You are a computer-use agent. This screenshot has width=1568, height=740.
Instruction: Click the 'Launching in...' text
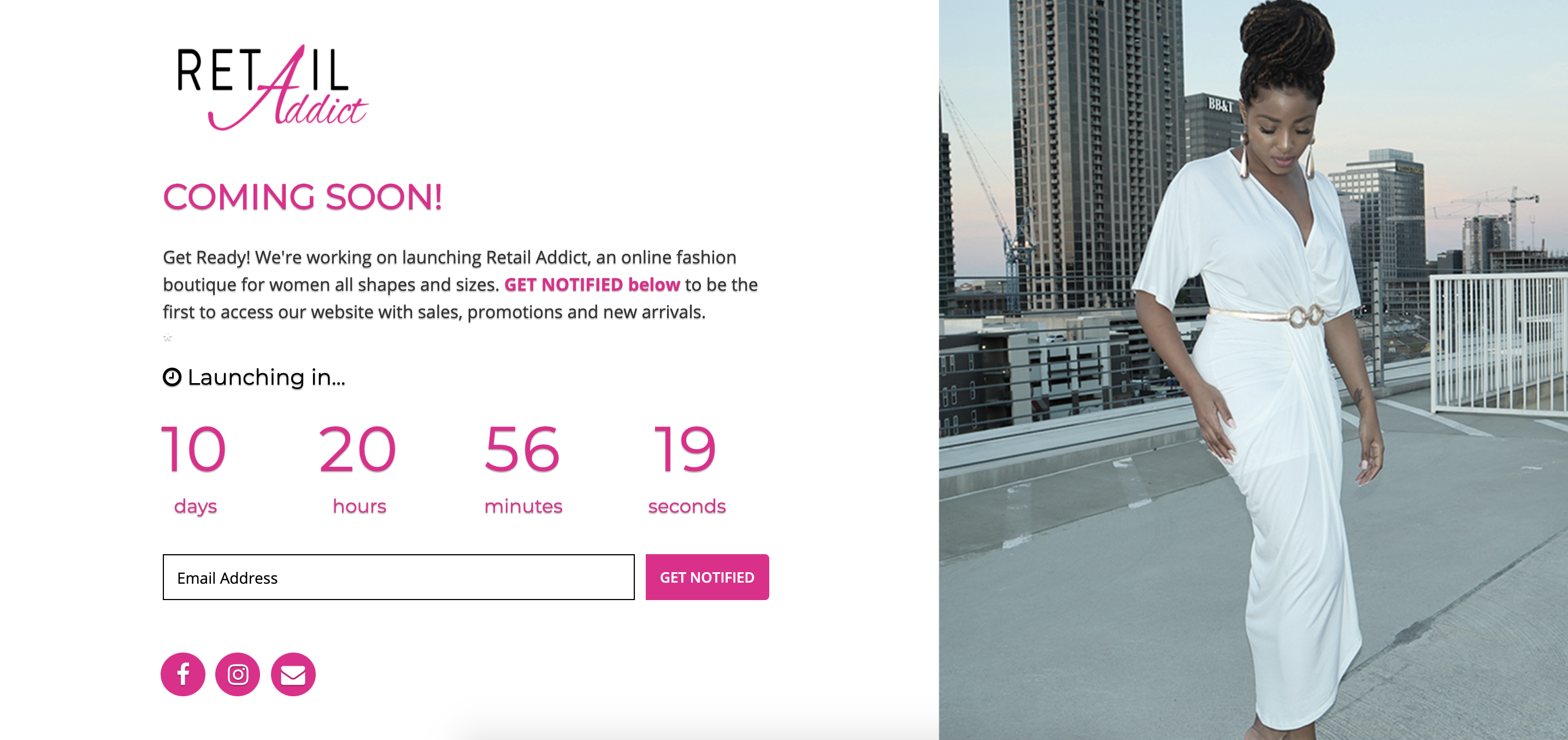[x=267, y=378]
